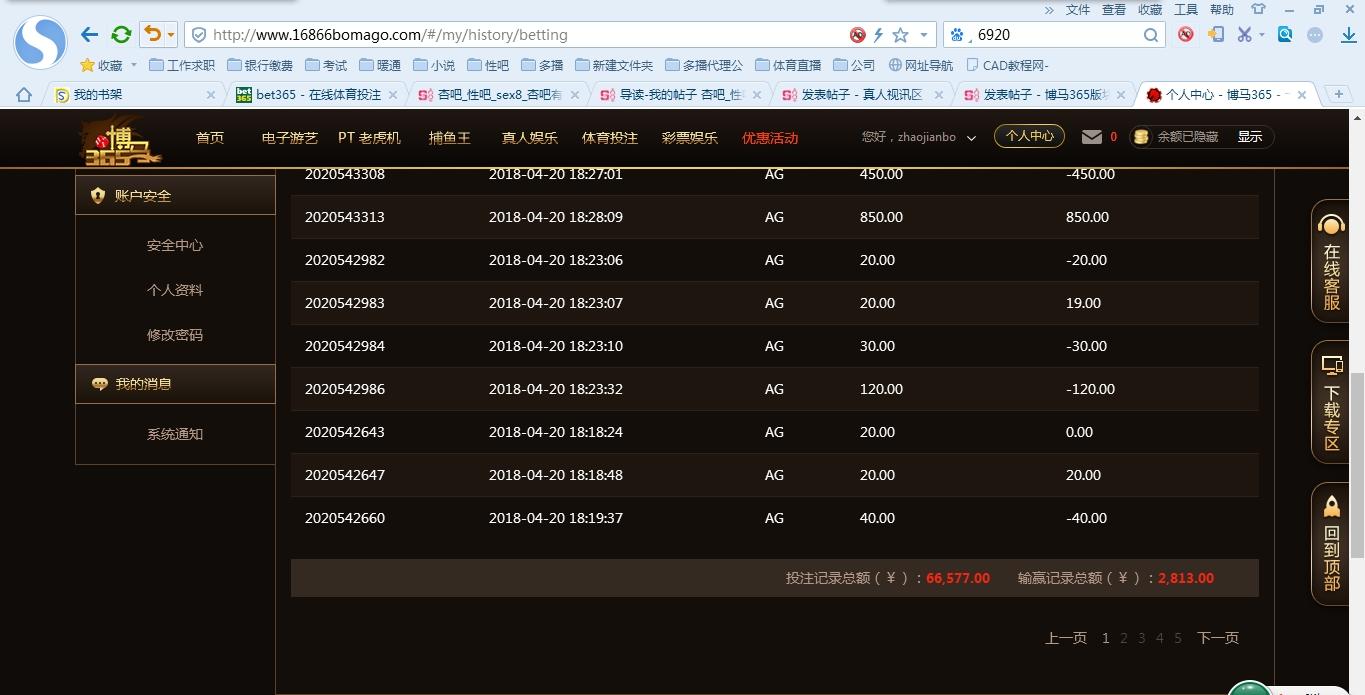
Task: Open the downloads arrow icon
Action: 1348,35
